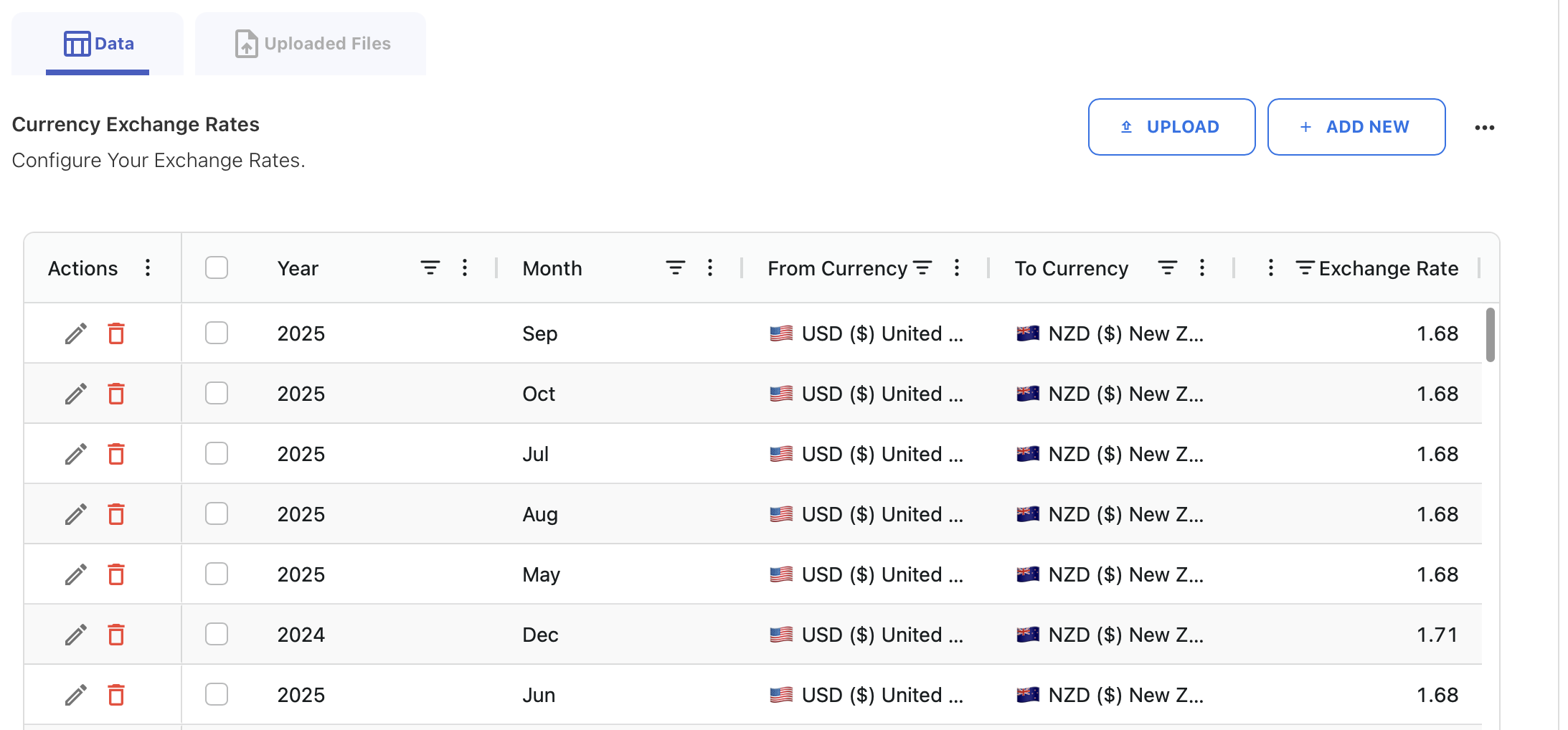
Task: Check the select-all checkbox in the table header
Action: [216, 267]
